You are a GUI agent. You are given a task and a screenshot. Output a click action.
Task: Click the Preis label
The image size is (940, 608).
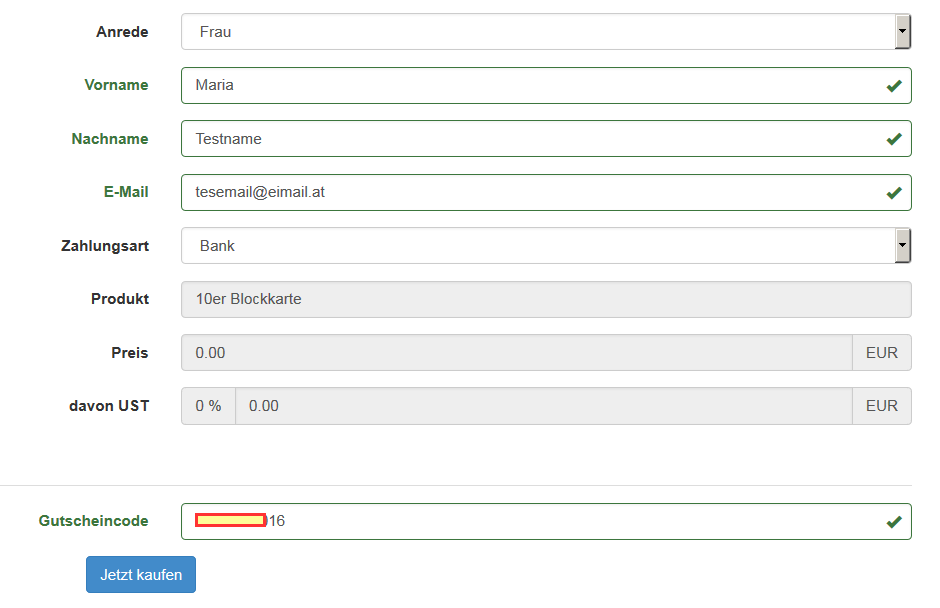click(x=129, y=353)
